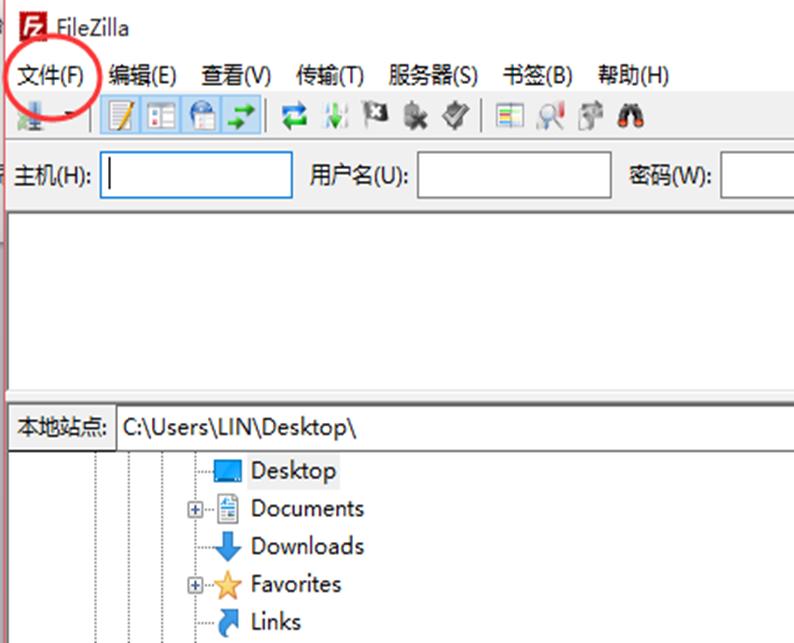This screenshot has height=643, width=794.
Task: Toggle processing of the transfer queue
Action: coord(336,116)
